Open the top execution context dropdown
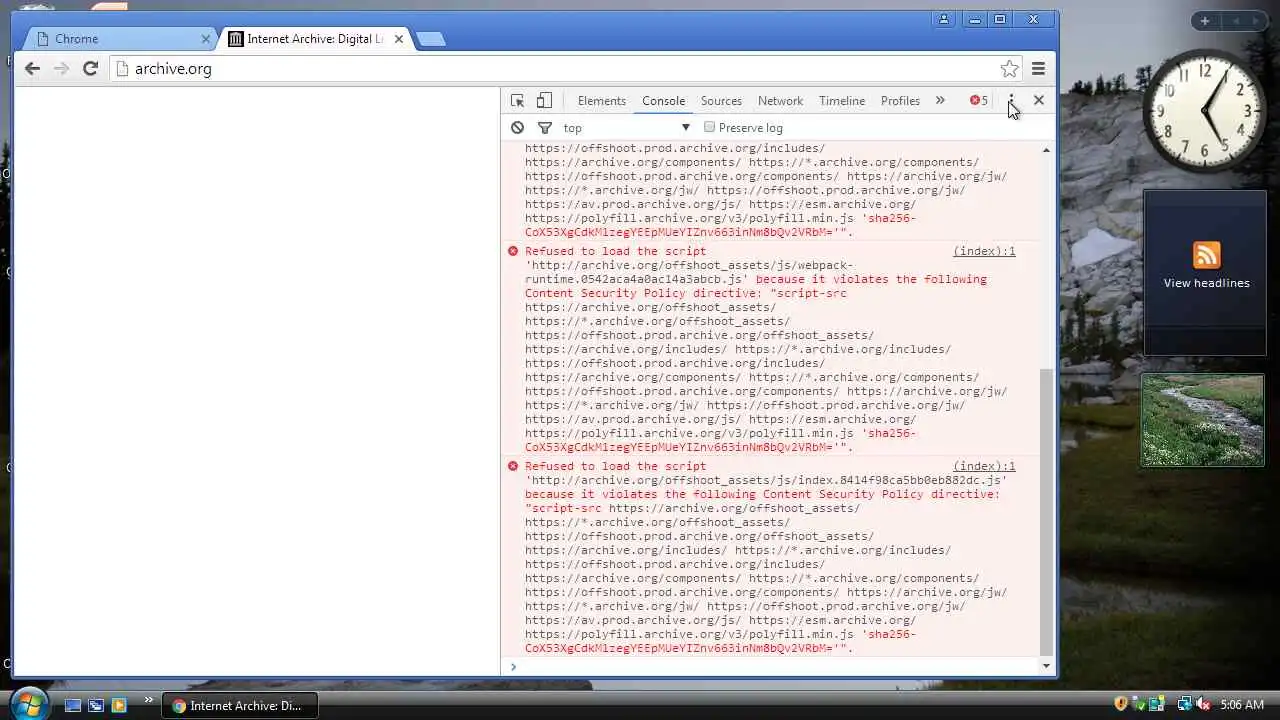 click(627, 127)
